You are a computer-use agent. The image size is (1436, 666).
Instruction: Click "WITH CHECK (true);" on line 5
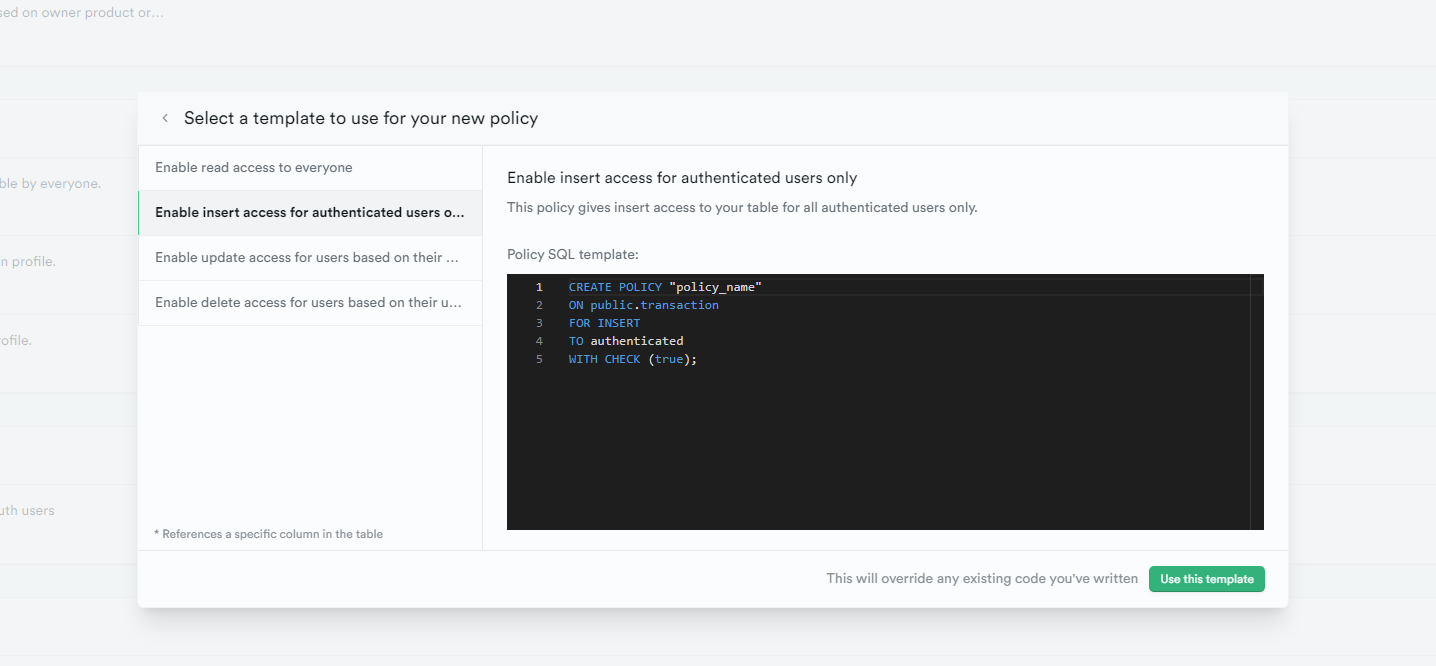click(x=632, y=359)
